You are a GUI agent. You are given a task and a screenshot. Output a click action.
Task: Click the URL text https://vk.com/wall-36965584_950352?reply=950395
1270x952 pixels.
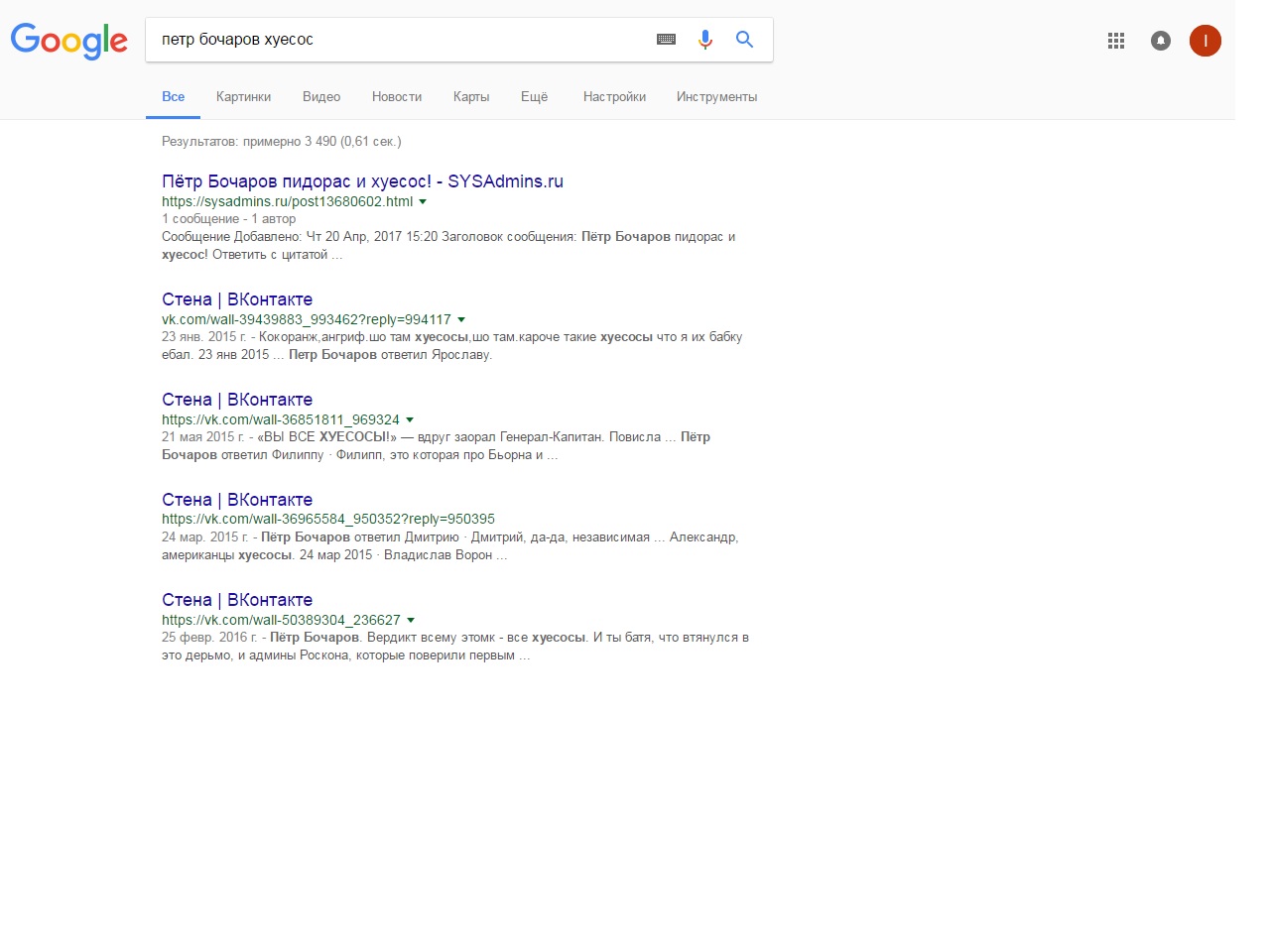point(328,519)
